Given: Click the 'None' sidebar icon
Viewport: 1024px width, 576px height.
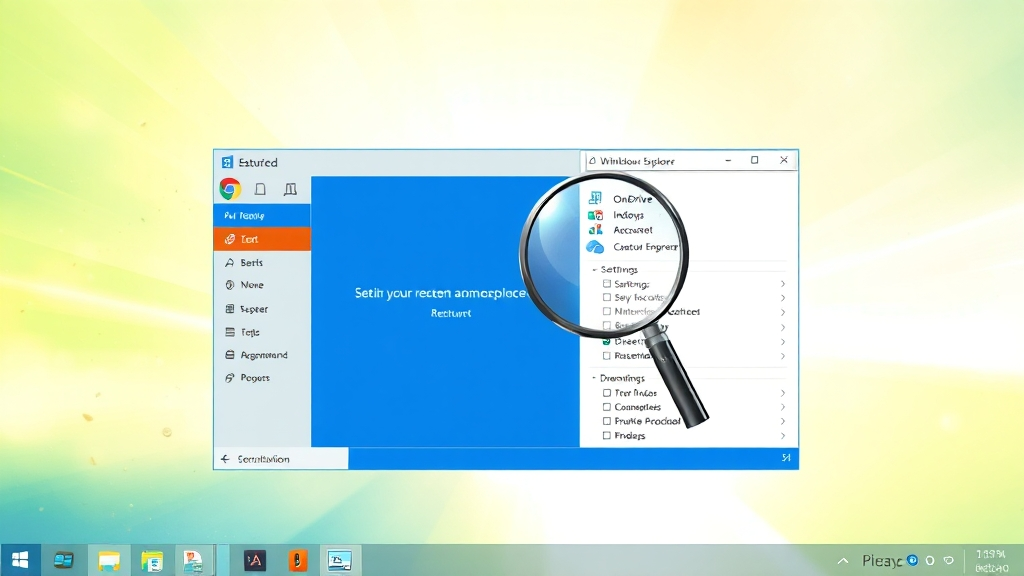Looking at the screenshot, I should [229, 285].
